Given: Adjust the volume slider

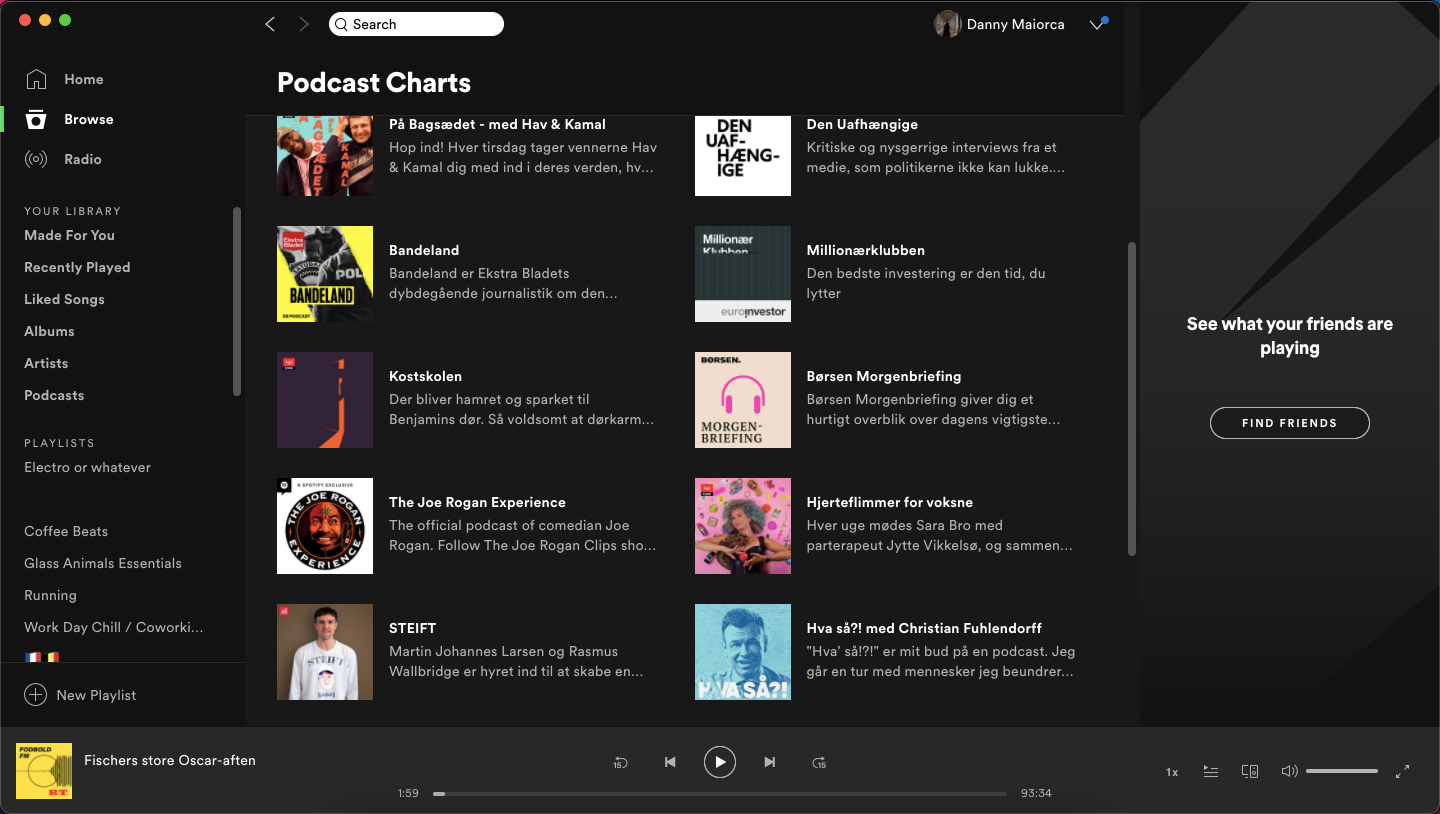Looking at the screenshot, I should pyautogui.click(x=1342, y=771).
